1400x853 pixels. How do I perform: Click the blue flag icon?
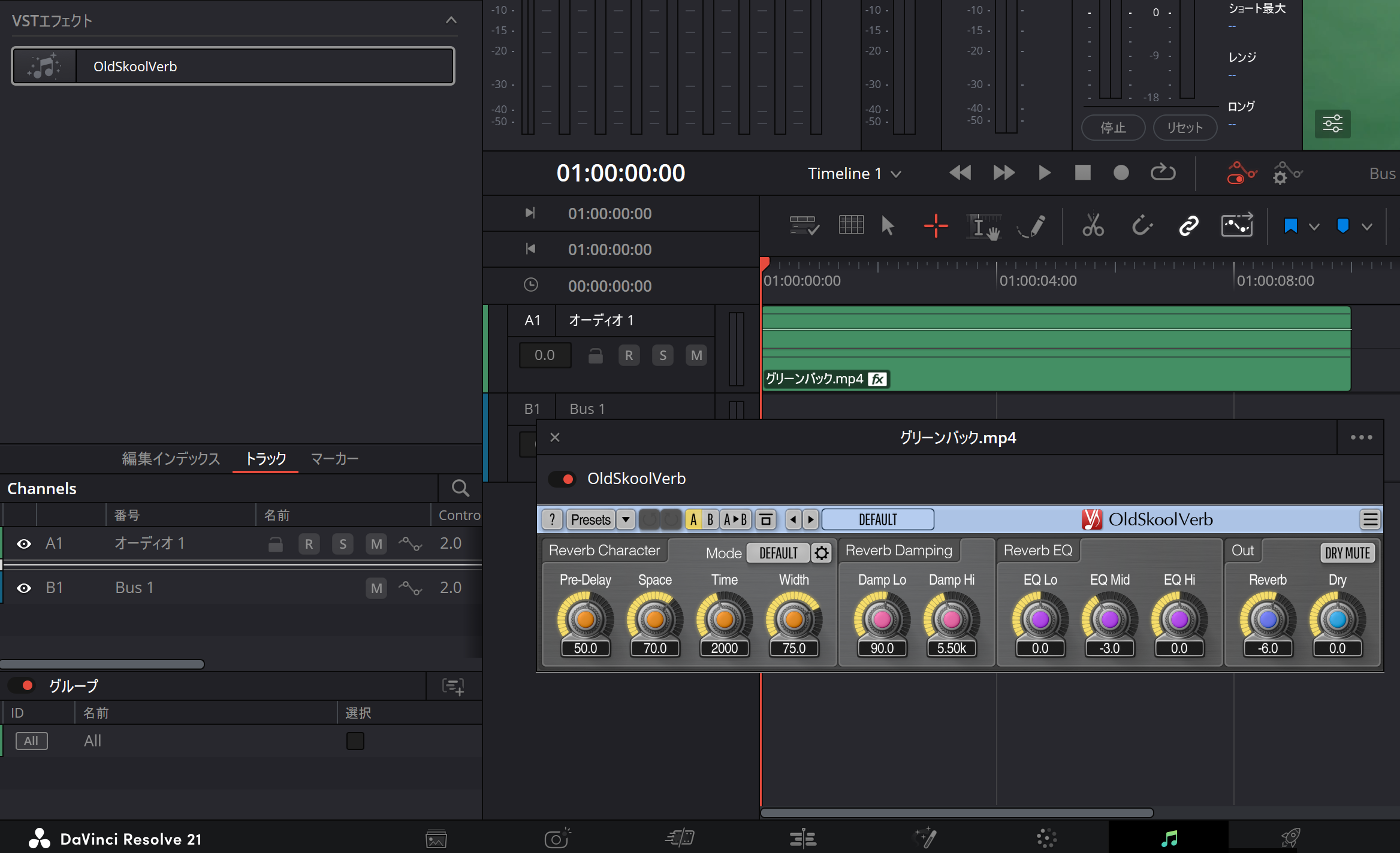click(1291, 226)
